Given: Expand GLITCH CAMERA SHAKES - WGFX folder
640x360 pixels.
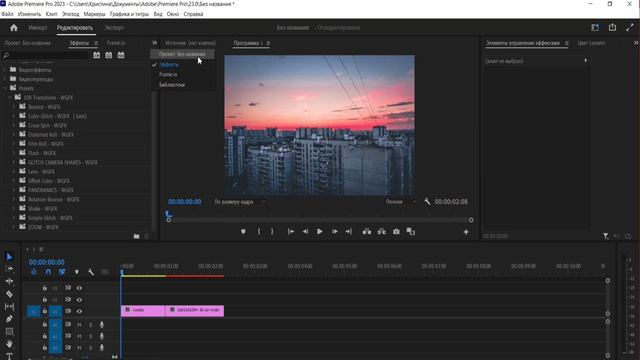Looking at the screenshot, I should [14, 162].
